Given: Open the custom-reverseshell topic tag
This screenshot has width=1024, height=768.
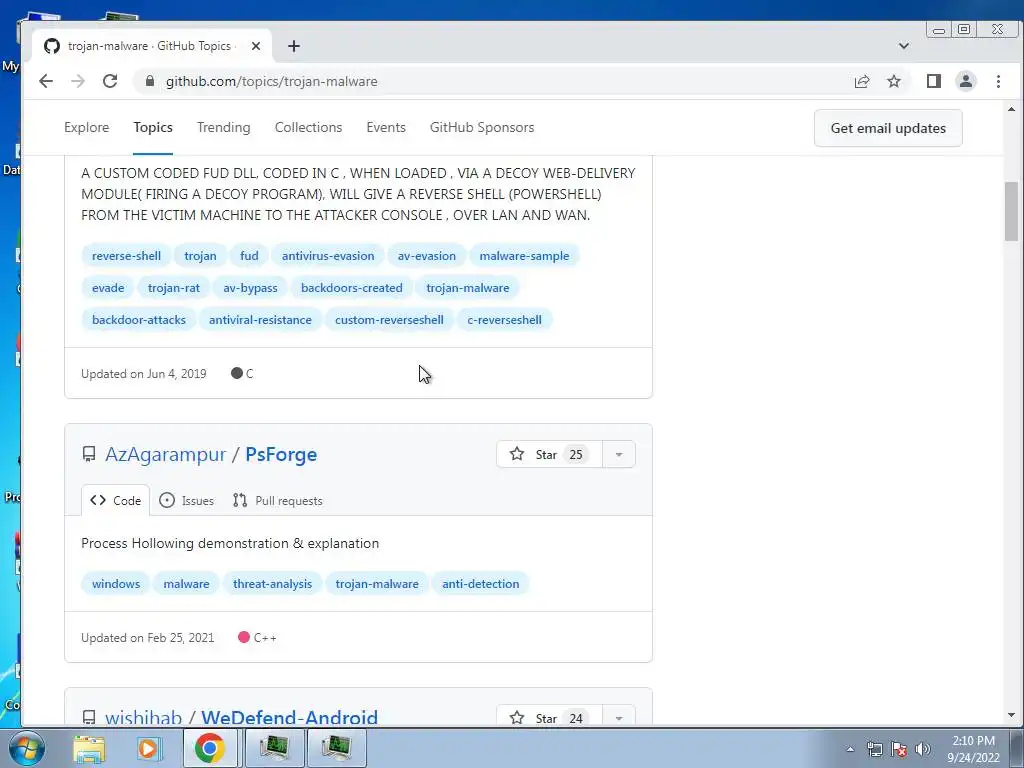Looking at the screenshot, I should 389,319.
